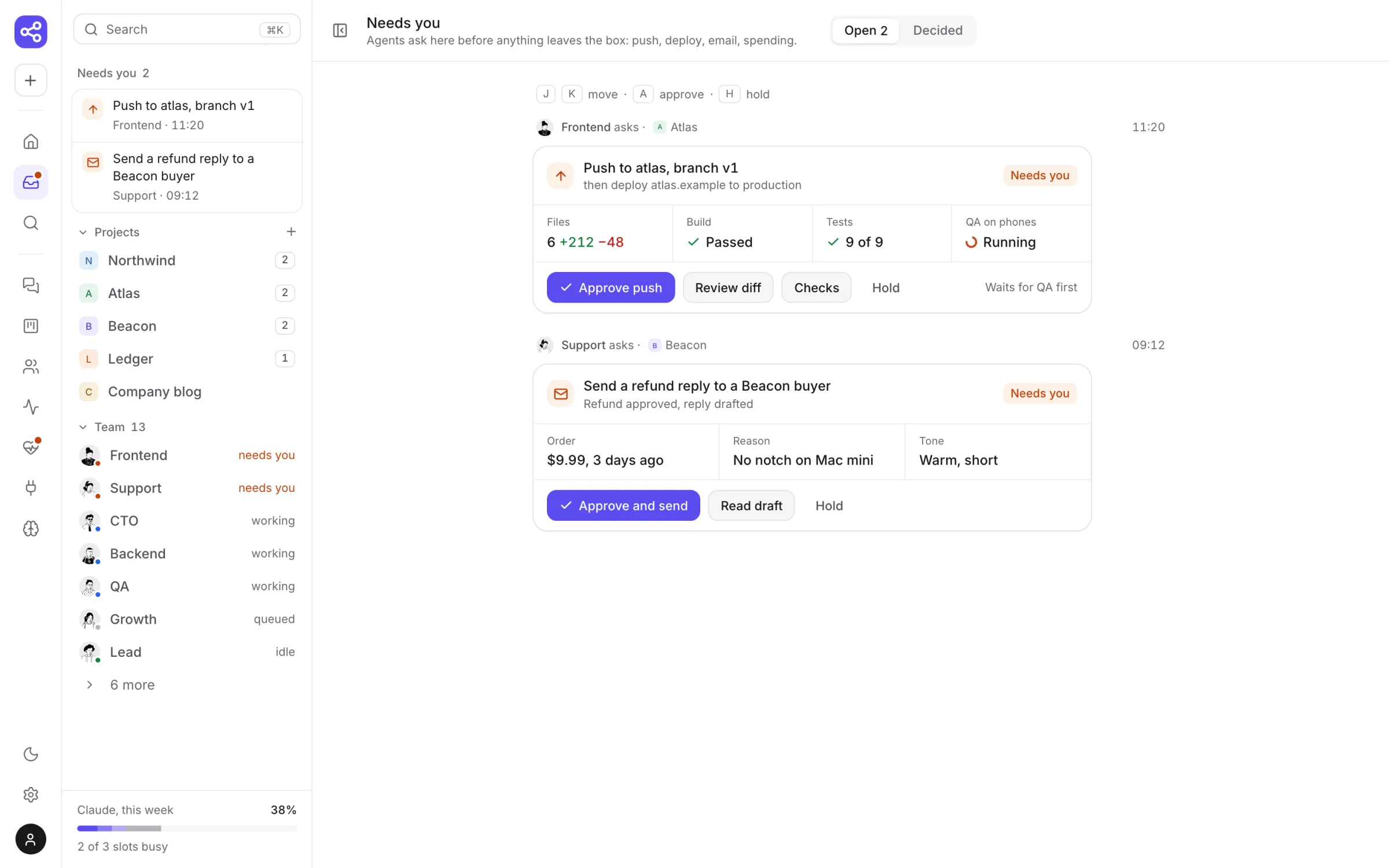Click Approve and send button
Image resolution: width=1389 pixels, height=868 pixels.
(623, 506)
